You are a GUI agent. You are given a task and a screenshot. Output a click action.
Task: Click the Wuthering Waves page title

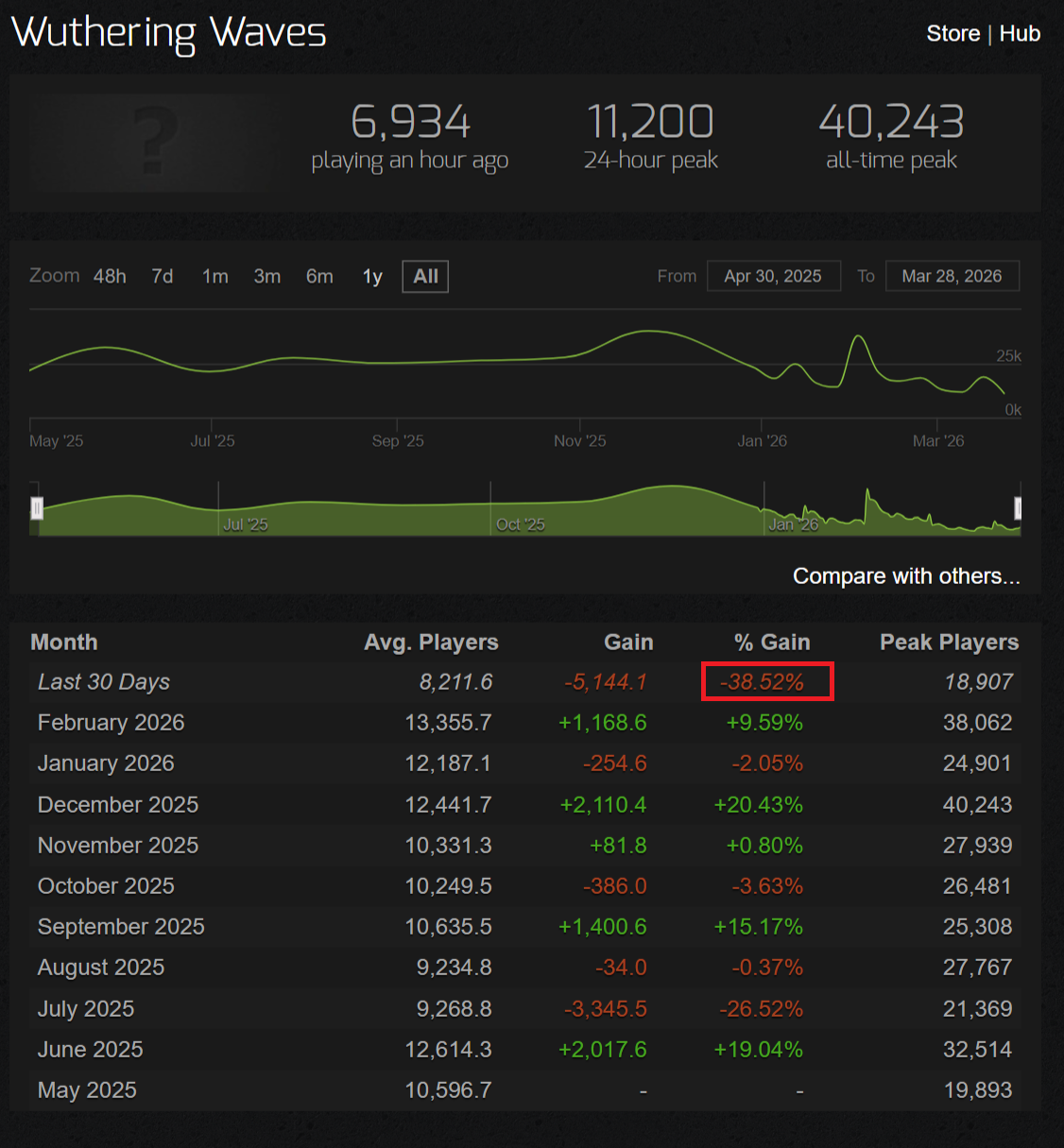169,33
